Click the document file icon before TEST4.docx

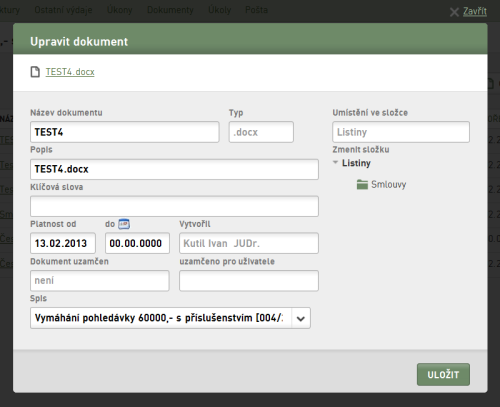tap(35, 72)
